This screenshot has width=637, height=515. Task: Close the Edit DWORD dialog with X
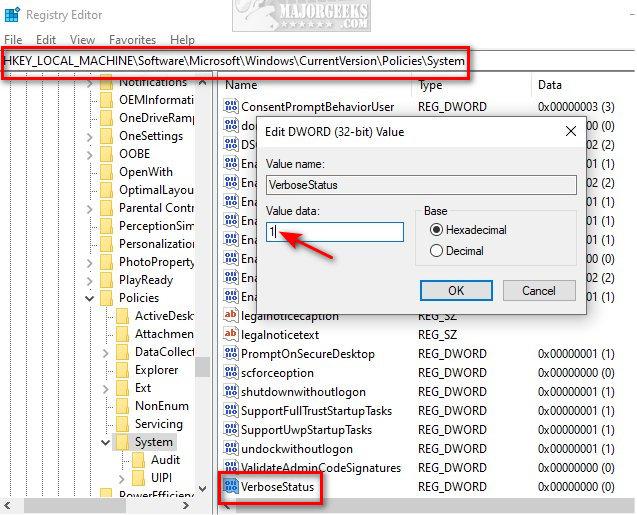[x=571, y=131]
